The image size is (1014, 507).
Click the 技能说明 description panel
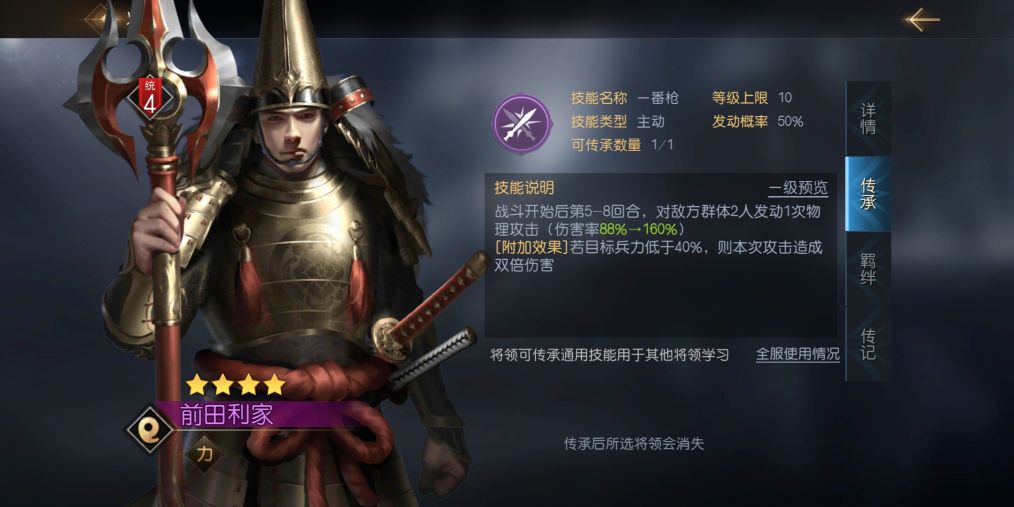click(661, 255)
